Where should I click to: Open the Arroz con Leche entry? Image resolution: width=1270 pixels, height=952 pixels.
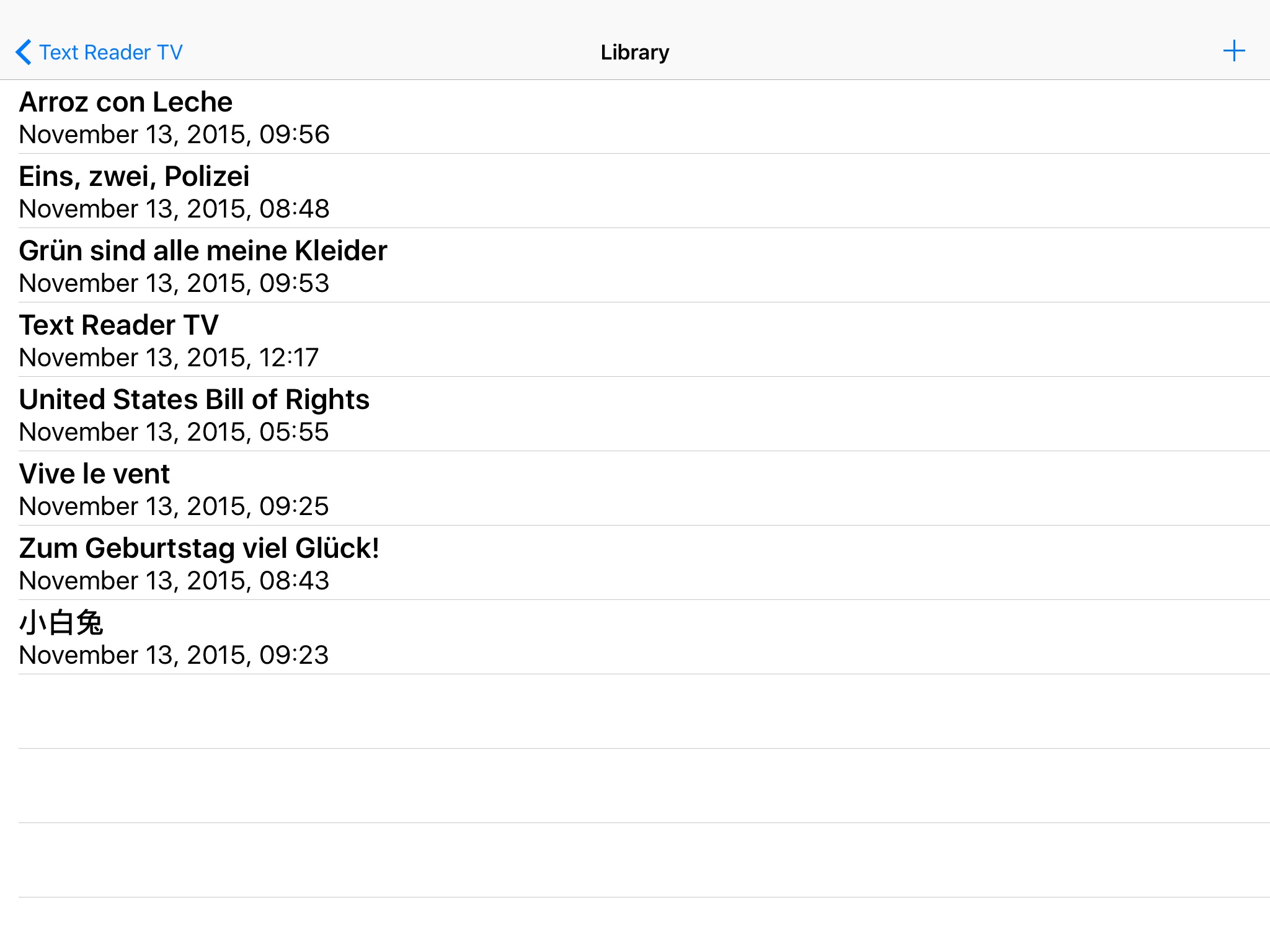pyautogui.click(x=126, y=102)
